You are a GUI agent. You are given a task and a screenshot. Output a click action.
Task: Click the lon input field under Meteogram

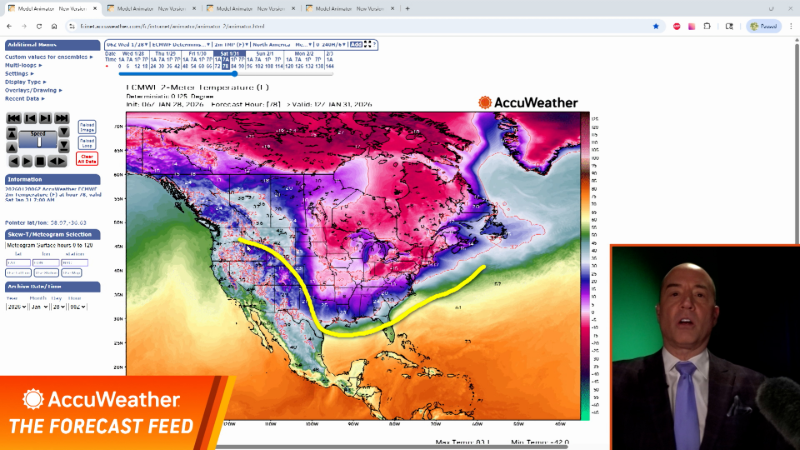point(45,263)
